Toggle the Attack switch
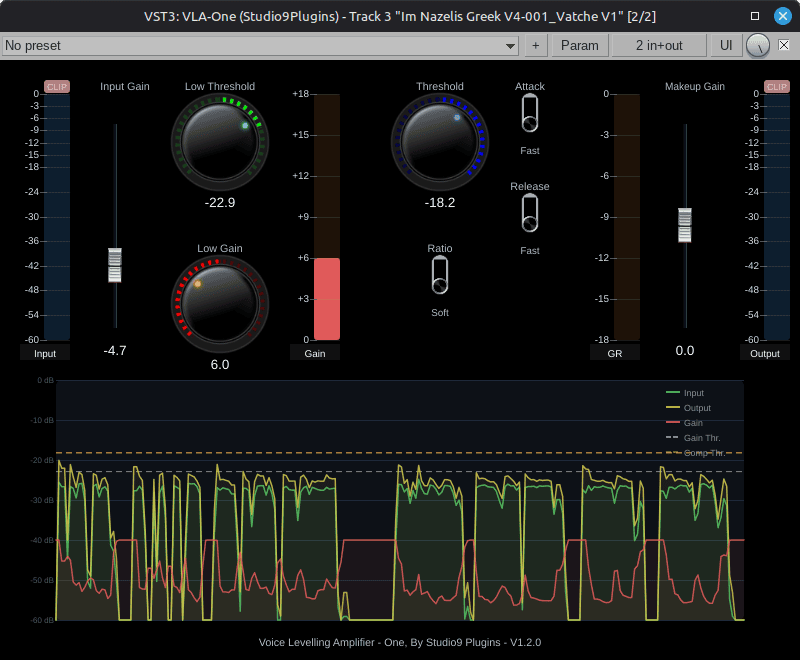Screen dimensions: 800x660 530,114
